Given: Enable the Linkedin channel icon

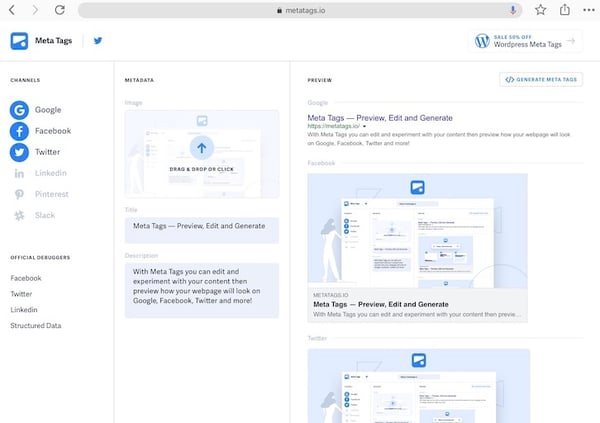Looking at the screenshot, I should [x=19, y=173].
